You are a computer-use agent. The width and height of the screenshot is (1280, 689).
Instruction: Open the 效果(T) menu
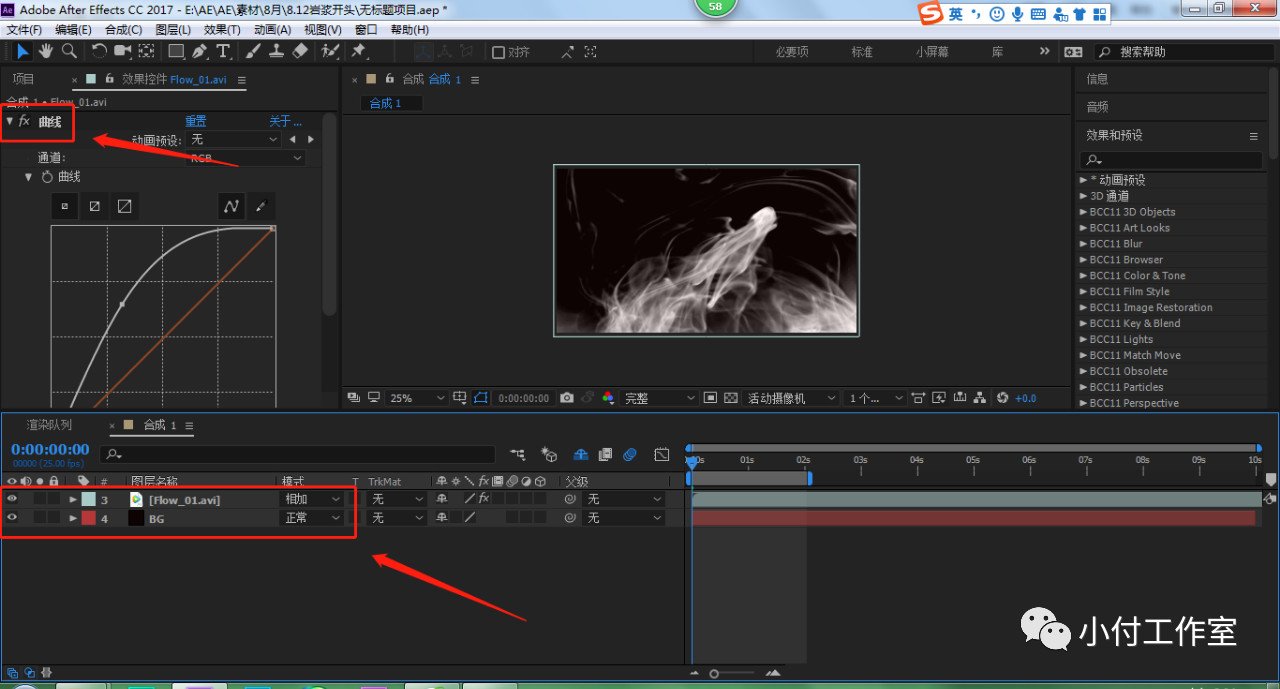(222, 30)
